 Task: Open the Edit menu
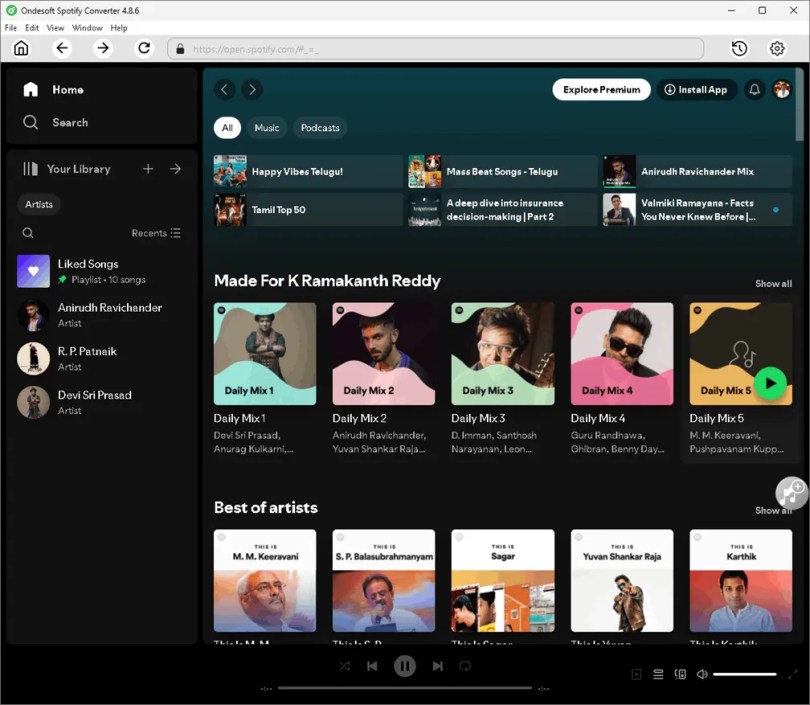tap(32, 28)
